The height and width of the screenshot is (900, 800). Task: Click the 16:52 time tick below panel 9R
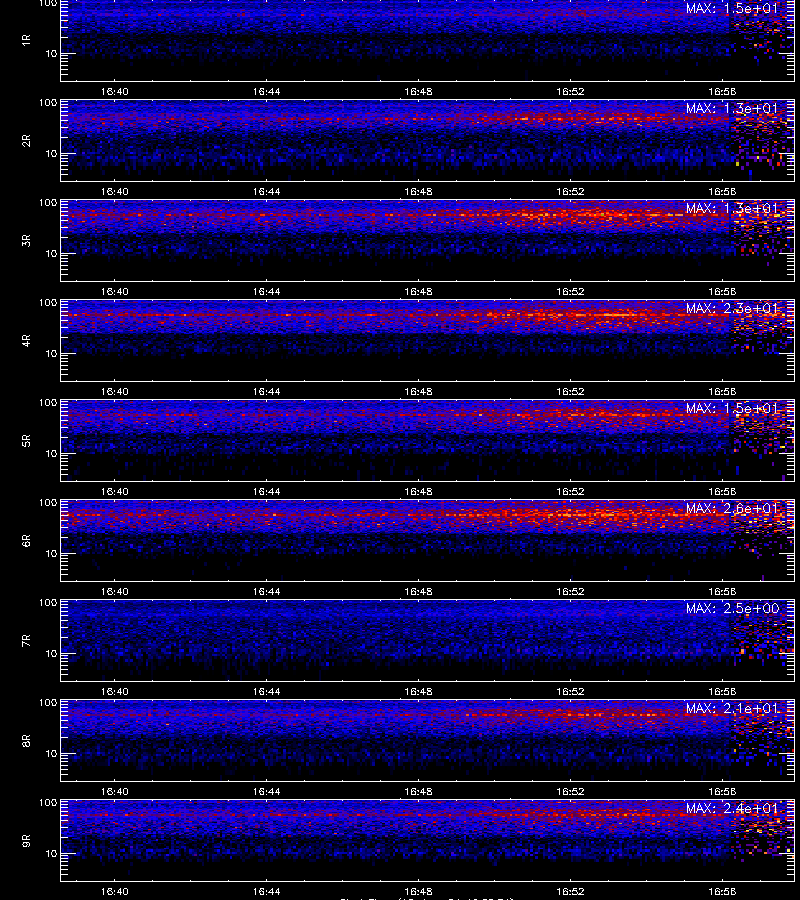(570, 891)
